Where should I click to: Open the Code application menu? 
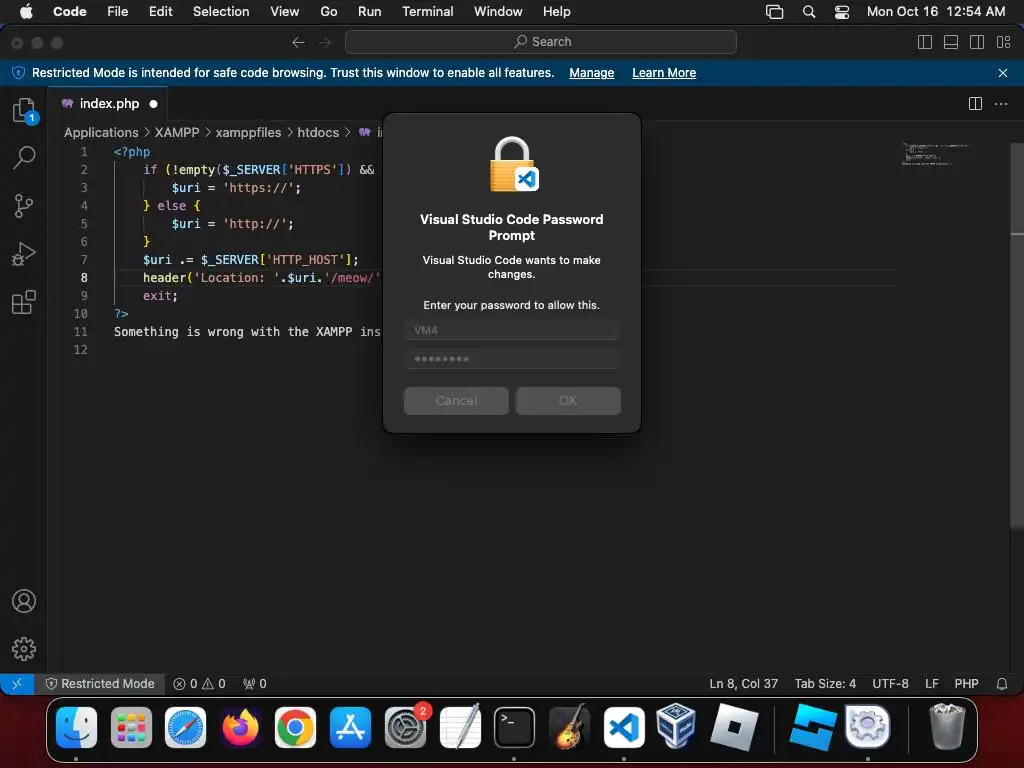tap(70, 12)
